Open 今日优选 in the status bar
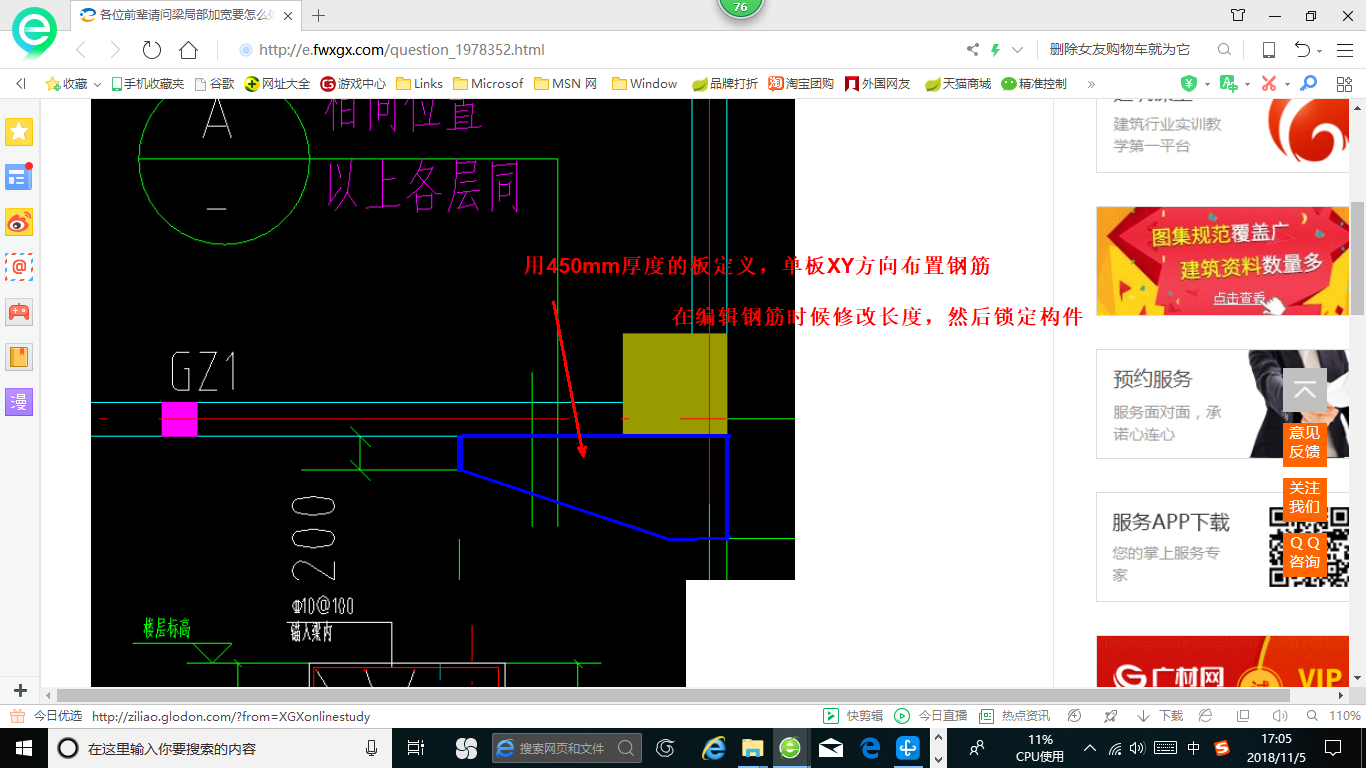 click(47, 716)
